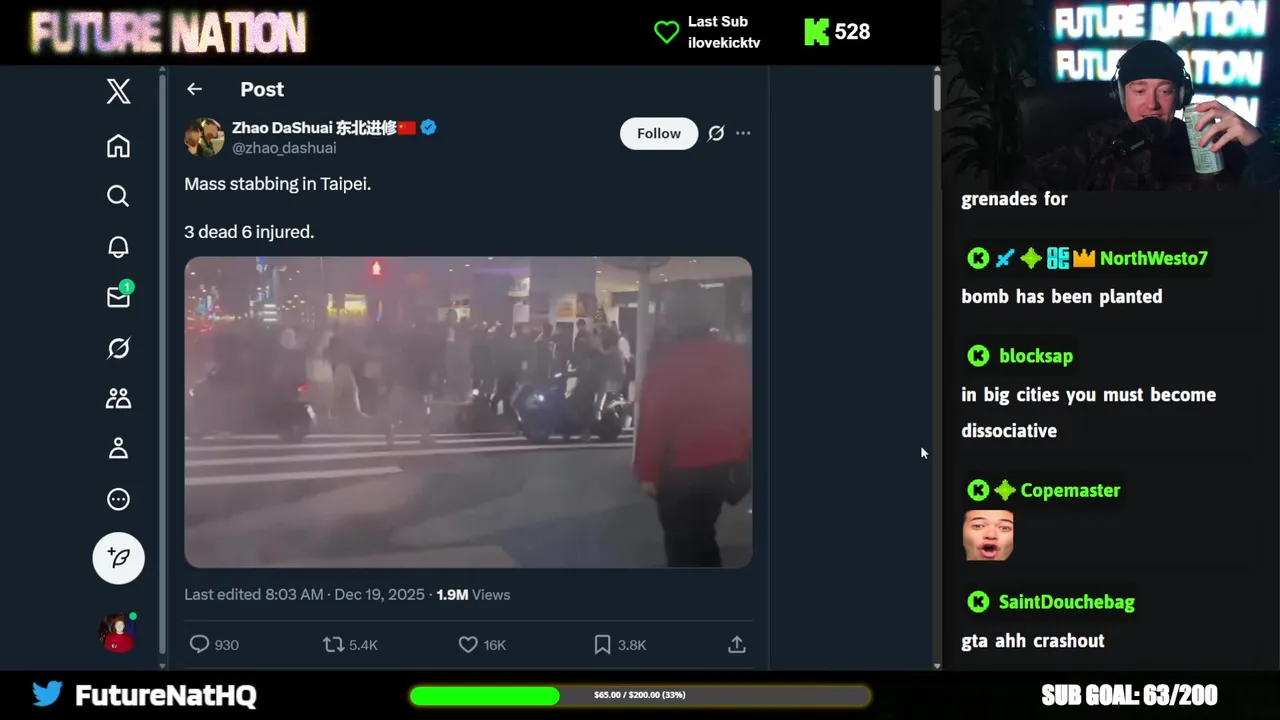
Task: Open Profile person icon
Action: coord(118,448)
